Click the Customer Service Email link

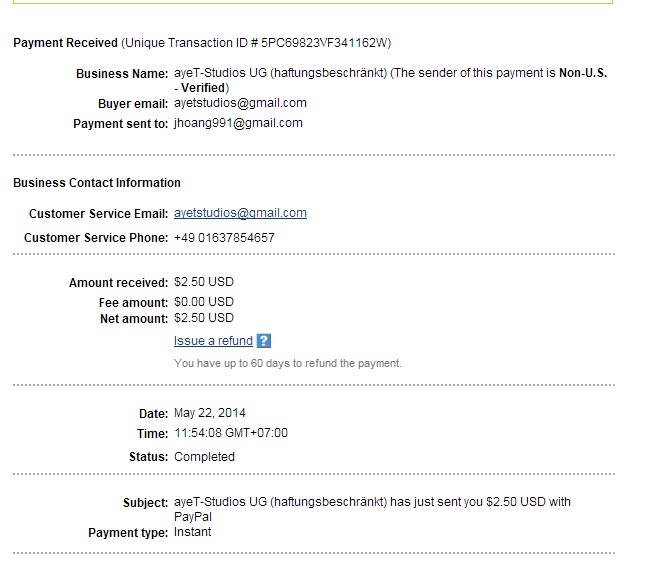tap(240, 213)
